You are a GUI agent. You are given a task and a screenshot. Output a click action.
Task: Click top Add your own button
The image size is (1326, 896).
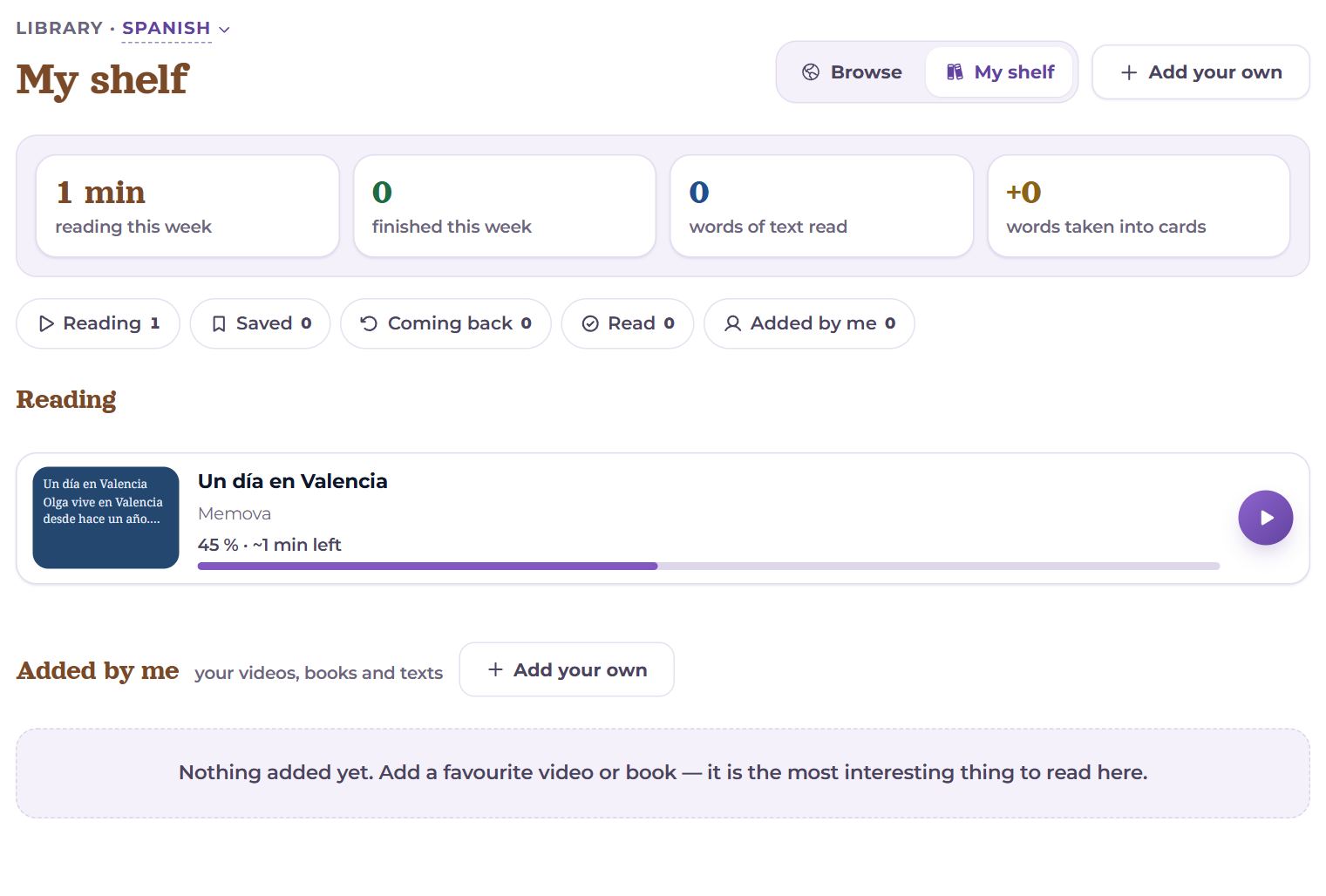[x=1200, y=72]
